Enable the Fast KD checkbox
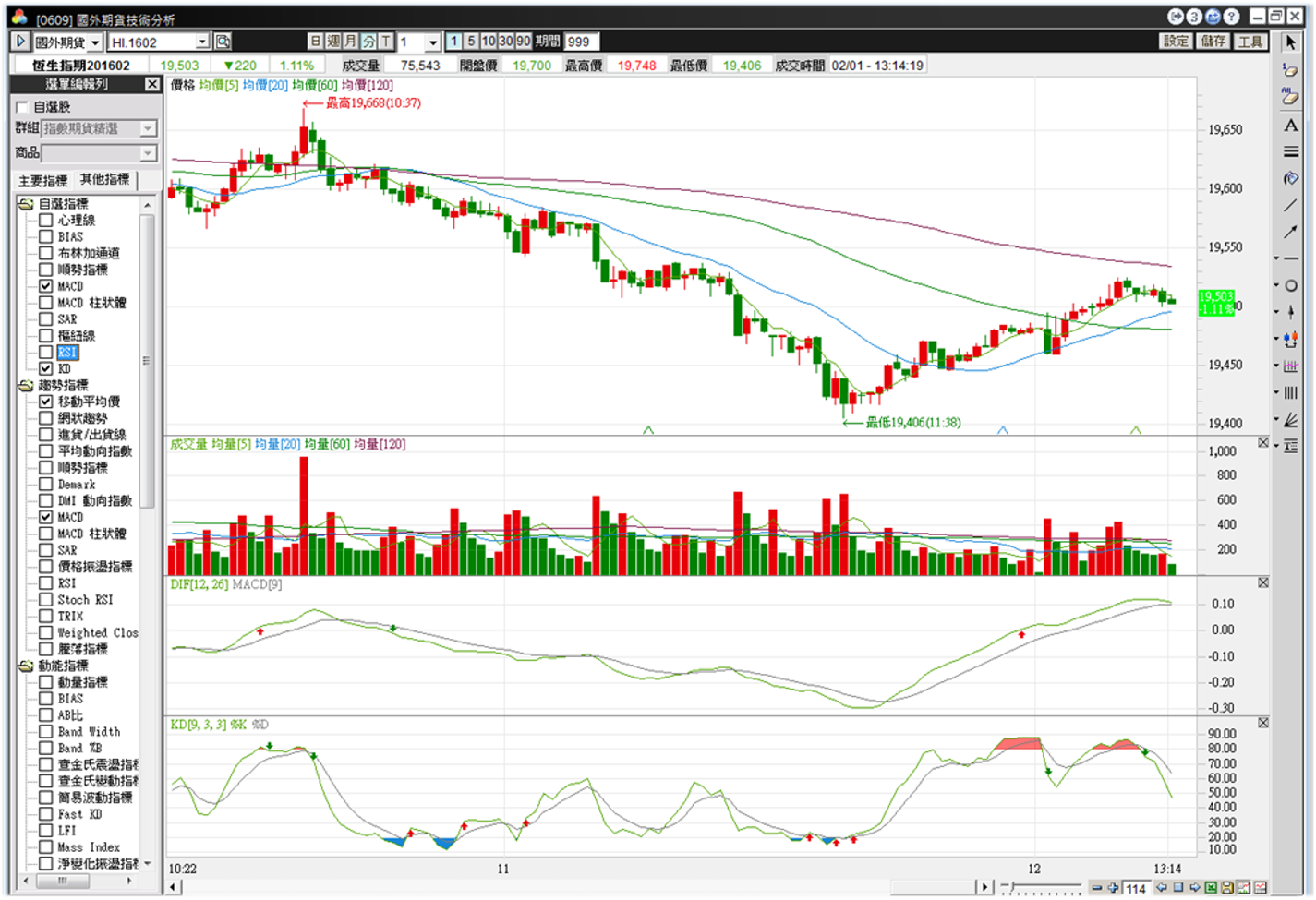This screenshot has width=1316, height=900. click(x=45, y=814)
